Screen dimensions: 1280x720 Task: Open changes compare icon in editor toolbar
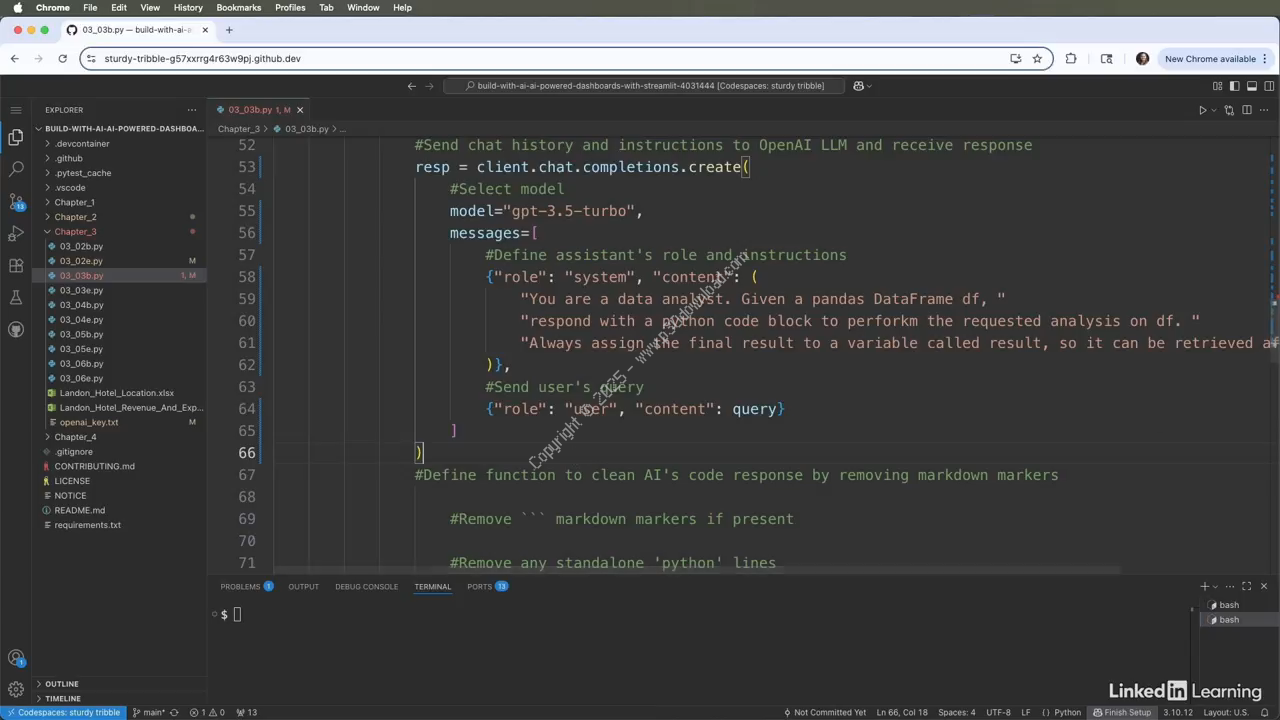pos(1229,110)
